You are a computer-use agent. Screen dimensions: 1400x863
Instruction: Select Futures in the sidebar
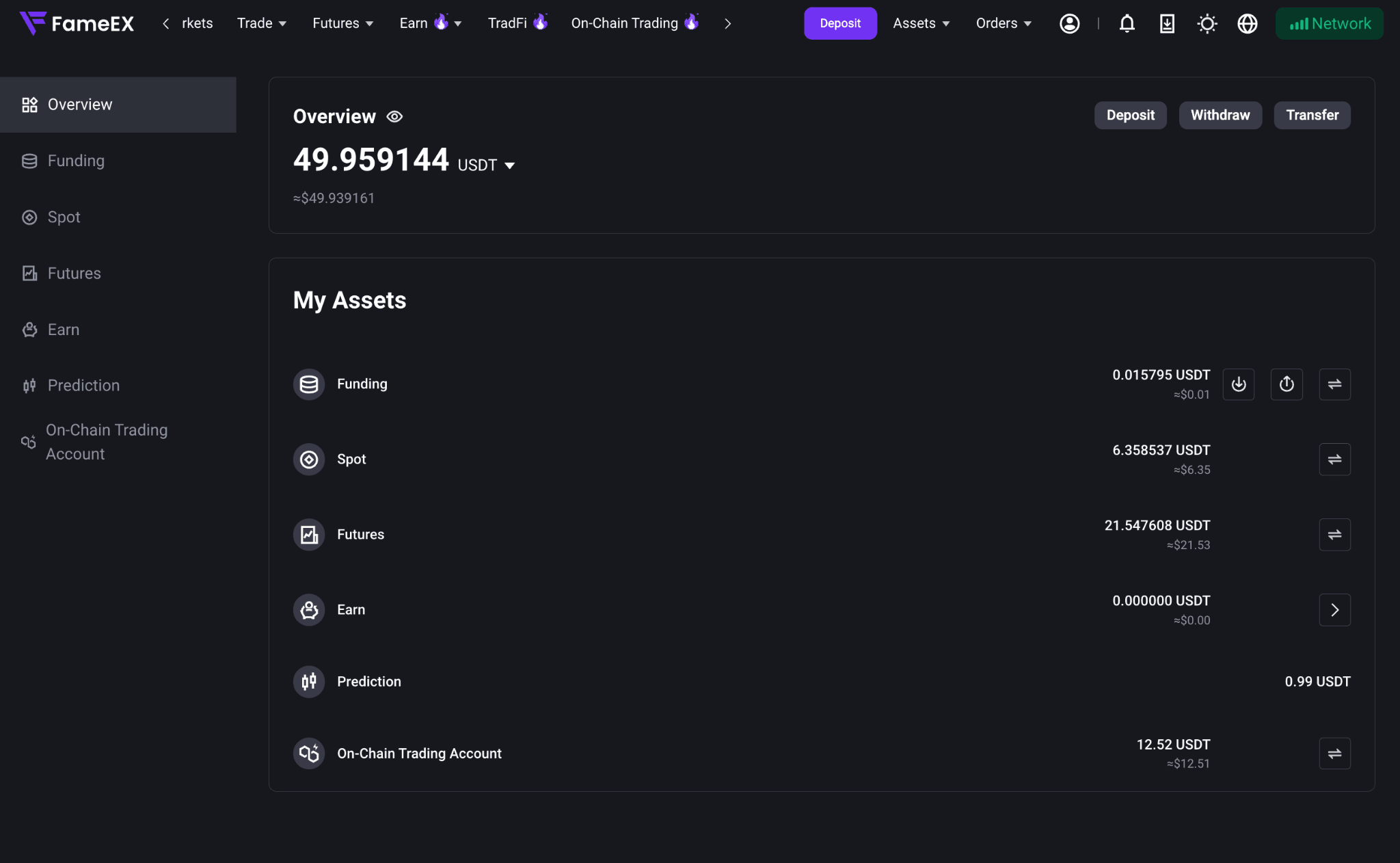118,274
